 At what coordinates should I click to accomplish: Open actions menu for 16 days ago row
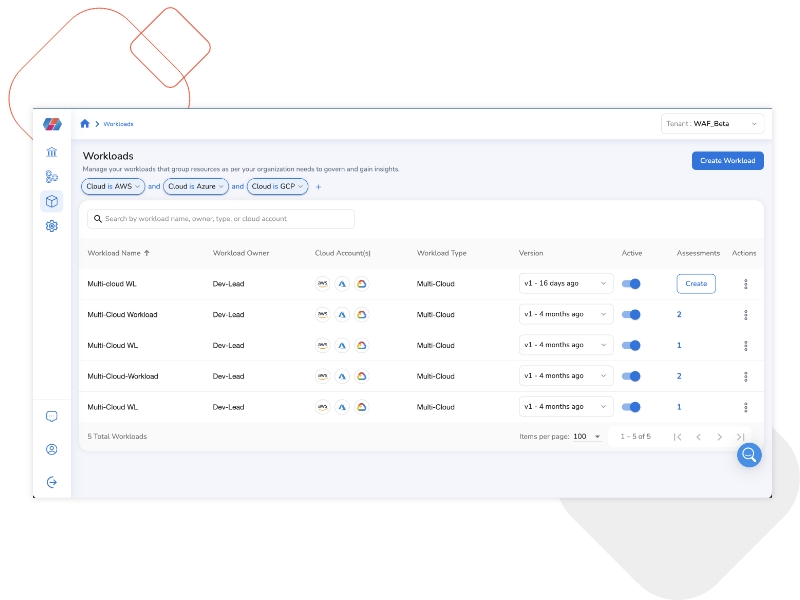pos(745,284)
